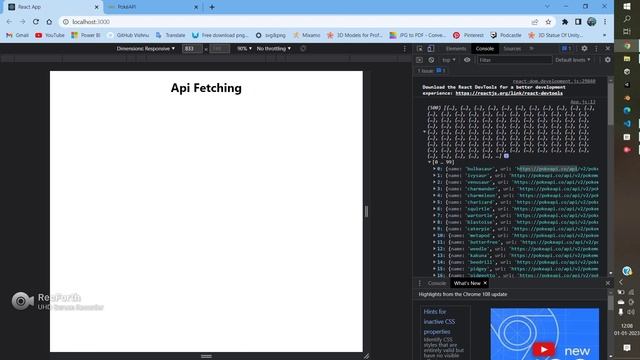Select the React App browser tab
This screenshot has width=640, height=360.
pyautogui.click(x=53, y=7)
